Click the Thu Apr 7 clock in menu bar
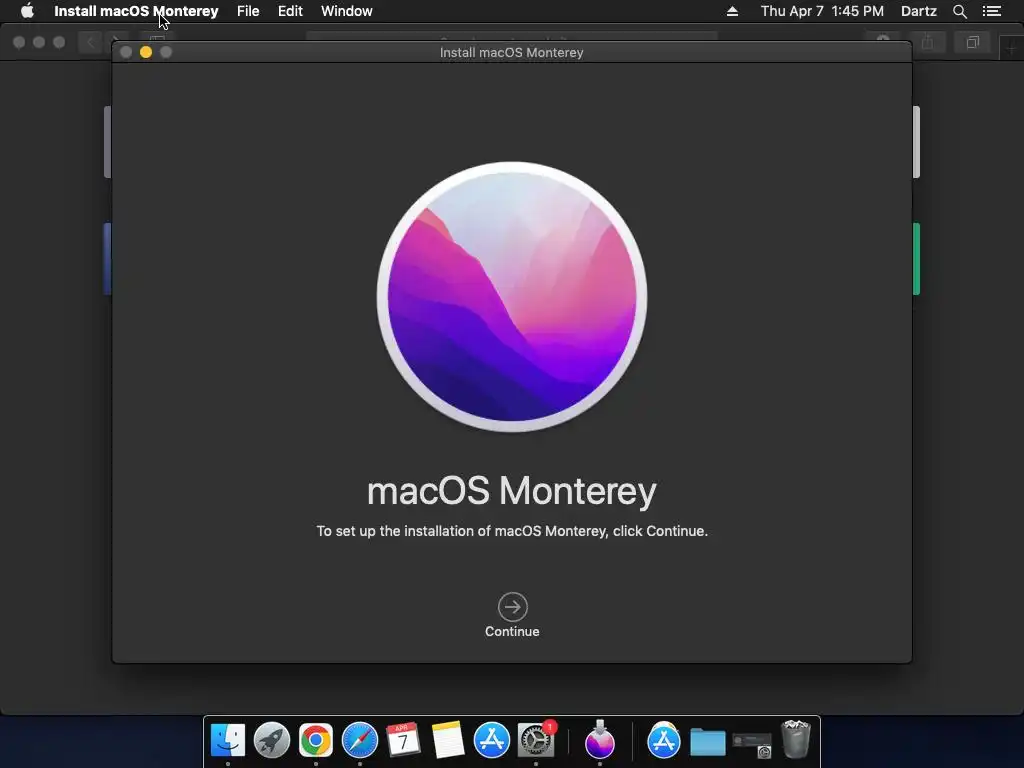This screenshot has height=768, width=1024. point(822,11)
